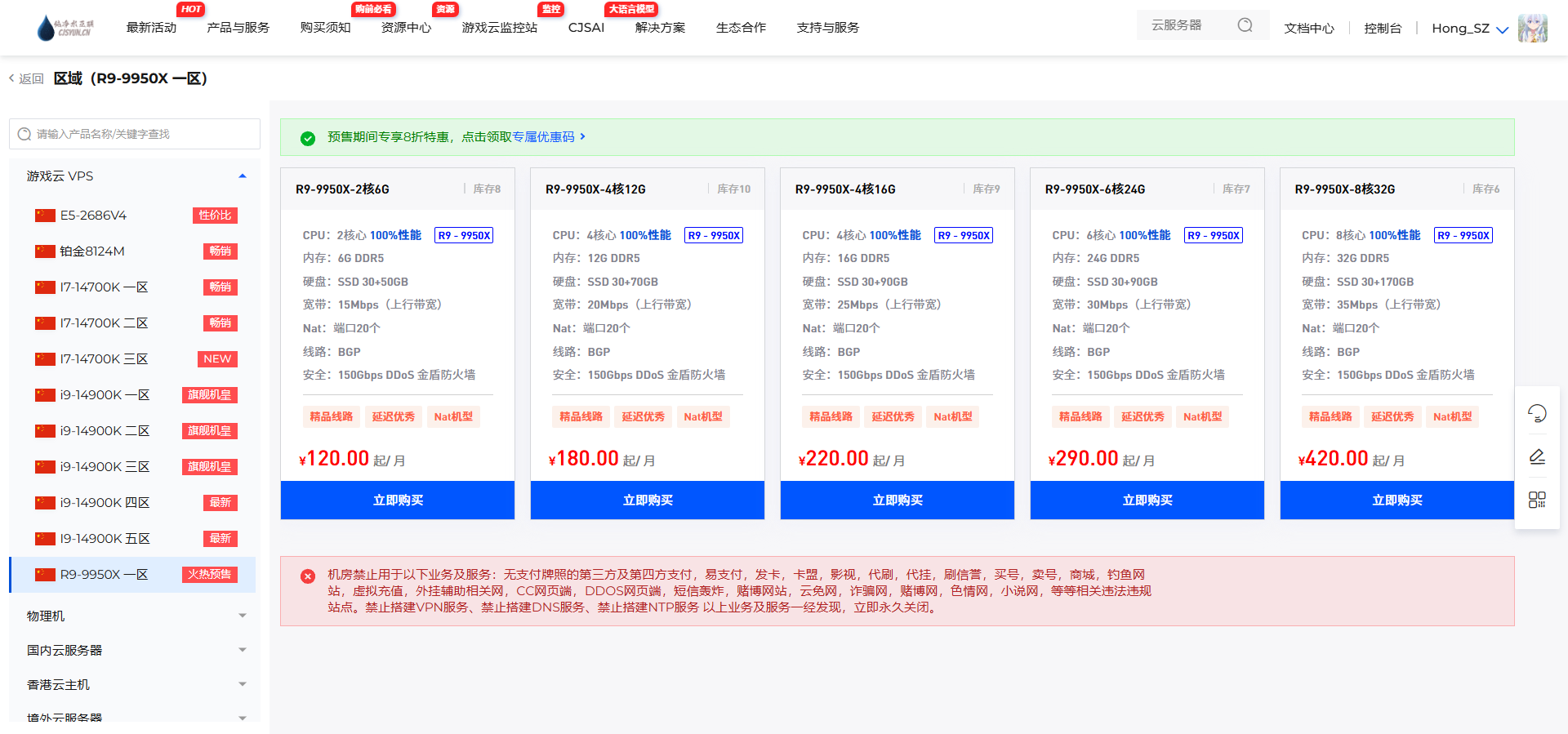Focus the sidebar product keyword search field
Image resolution: width=1568 pixels, height=734 pixels.
pos(135,134)
